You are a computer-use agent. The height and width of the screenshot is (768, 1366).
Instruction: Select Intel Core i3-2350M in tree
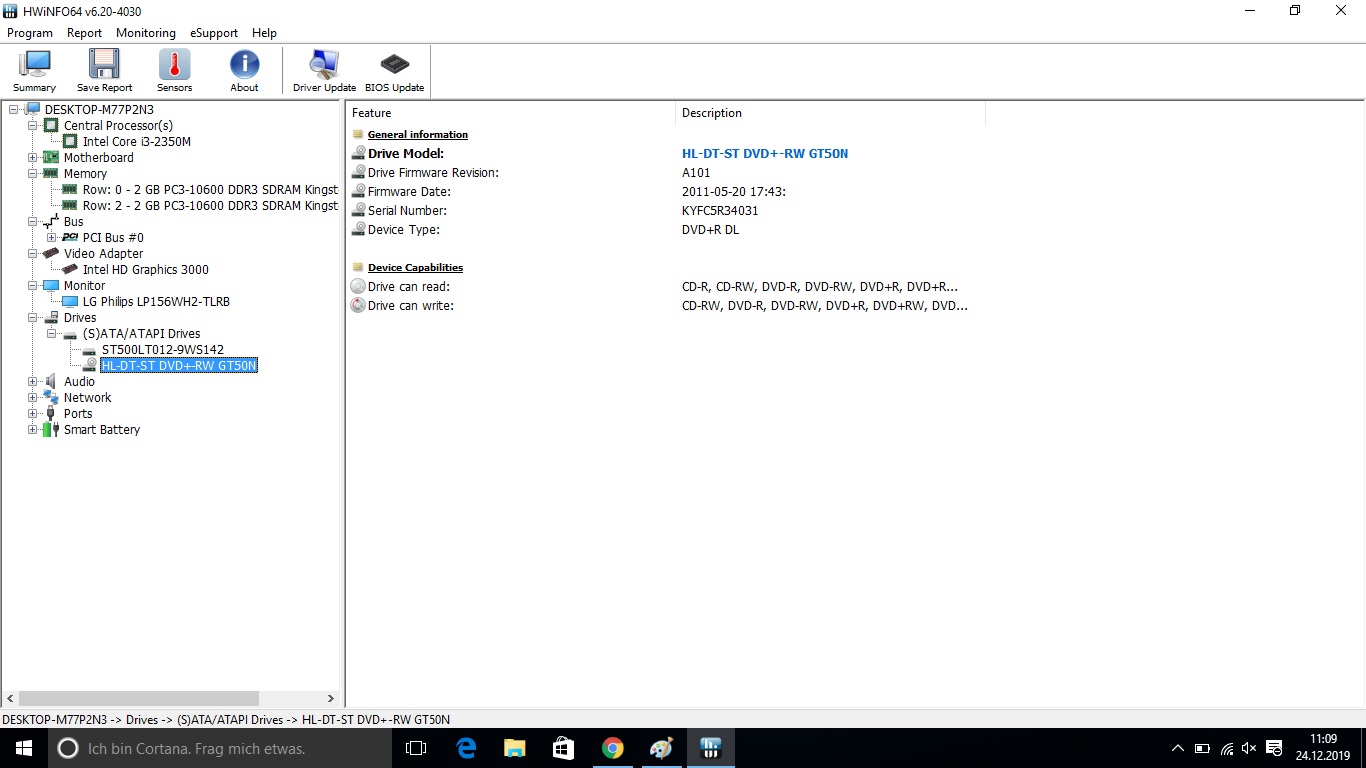click(136, 142)
